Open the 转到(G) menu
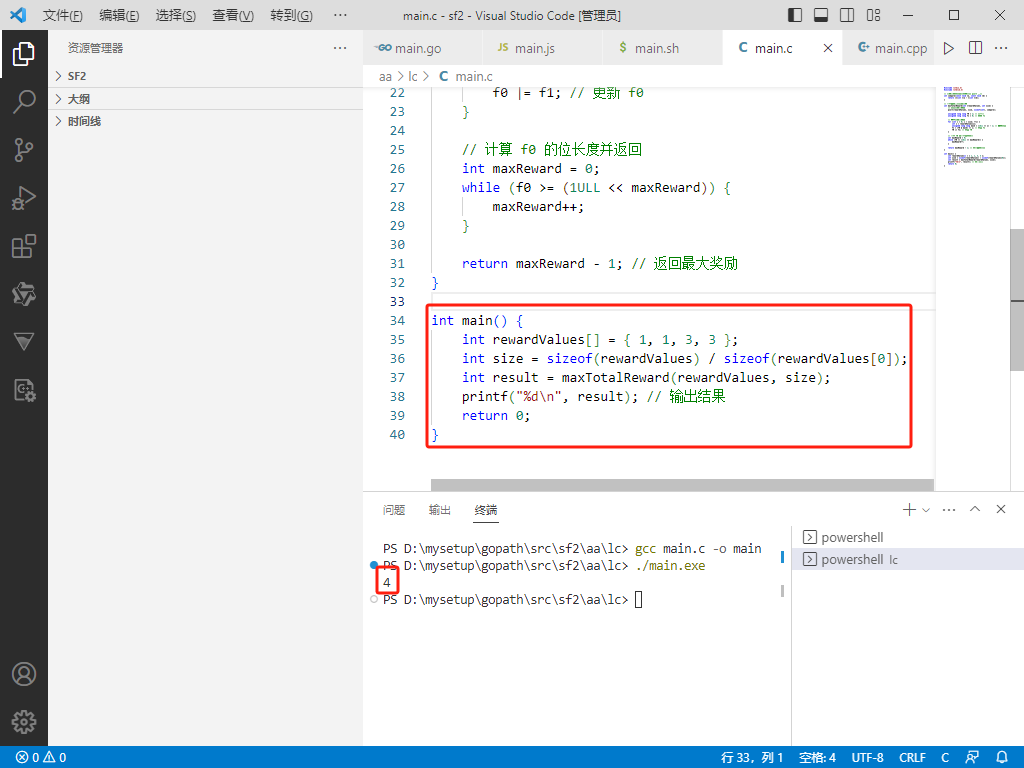This screenshot has width=1024, height=768. coord(291,15)
